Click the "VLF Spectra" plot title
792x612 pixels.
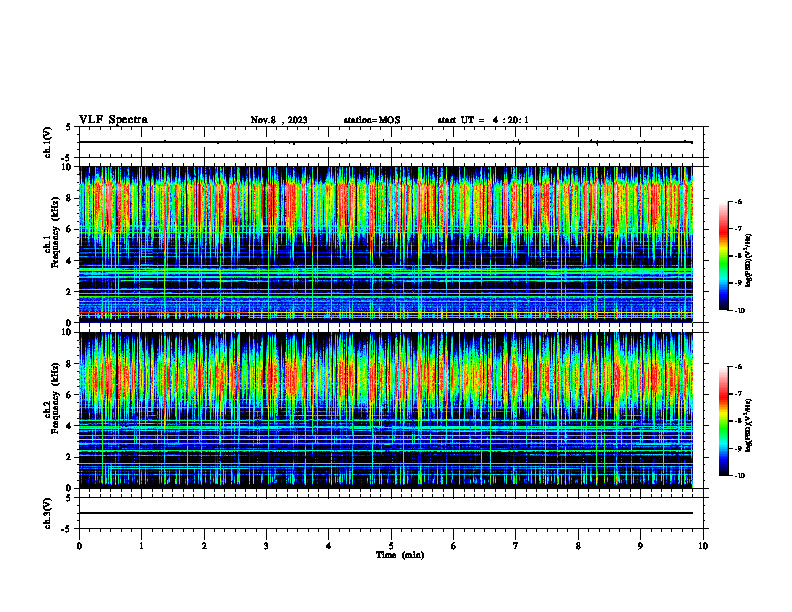pyautogui.click(x=113, y=120)
